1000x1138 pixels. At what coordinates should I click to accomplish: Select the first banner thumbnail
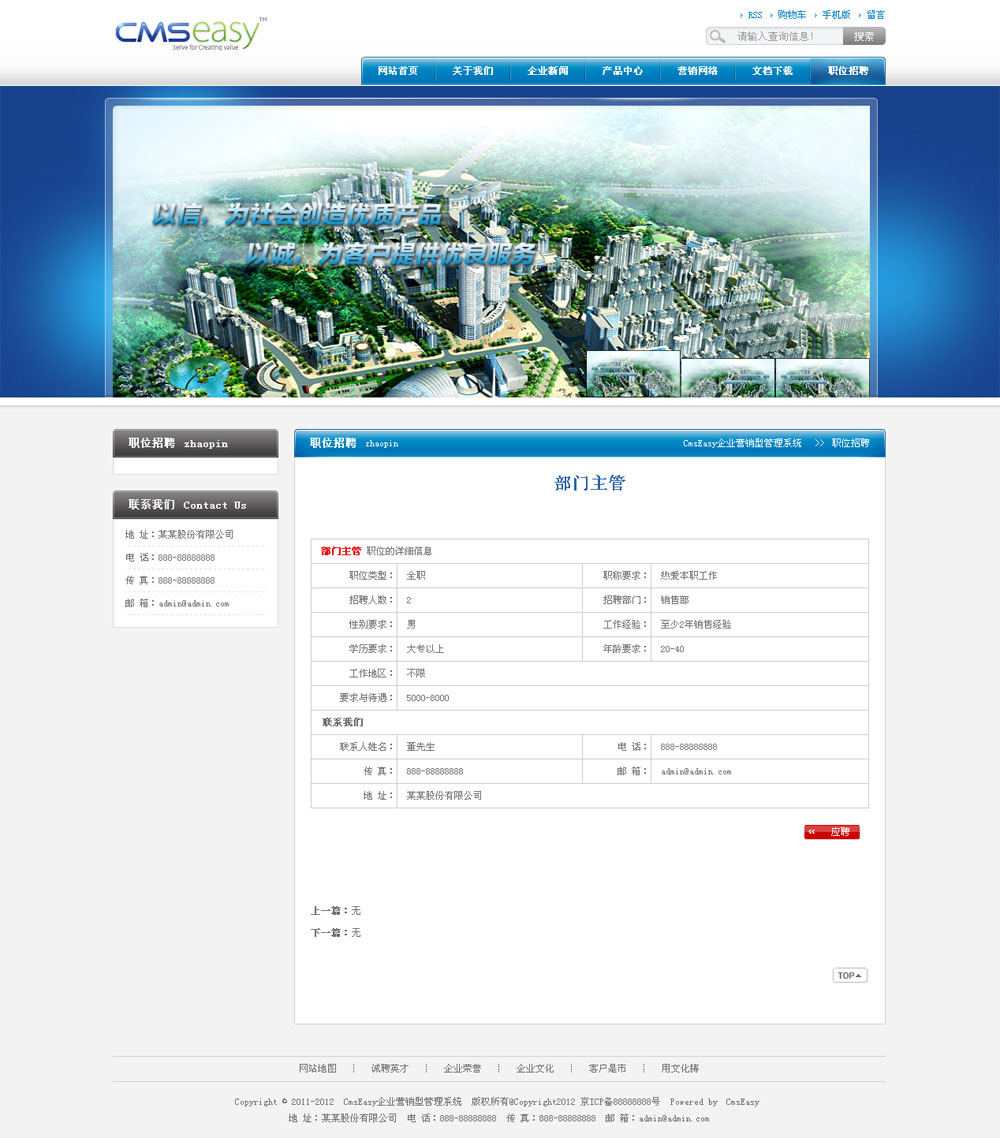point(633,376)
